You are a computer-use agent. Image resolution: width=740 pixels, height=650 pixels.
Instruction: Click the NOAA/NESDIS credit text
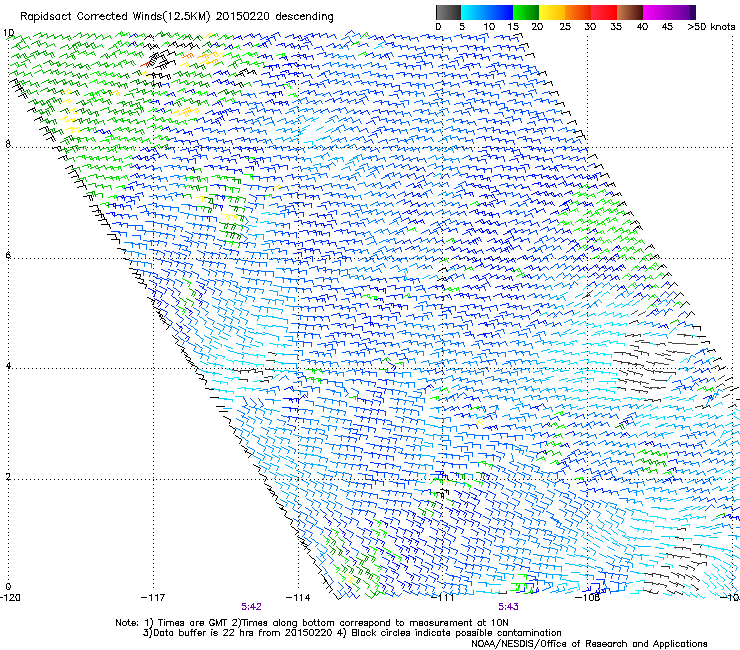point(589,644)
